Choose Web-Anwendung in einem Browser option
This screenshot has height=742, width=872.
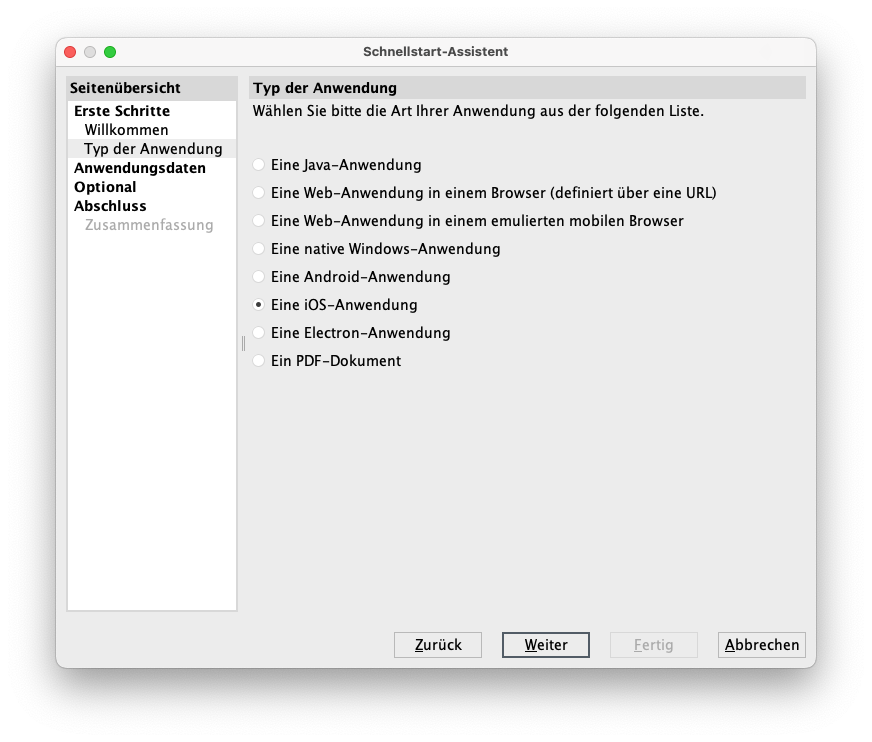(260, 193)
